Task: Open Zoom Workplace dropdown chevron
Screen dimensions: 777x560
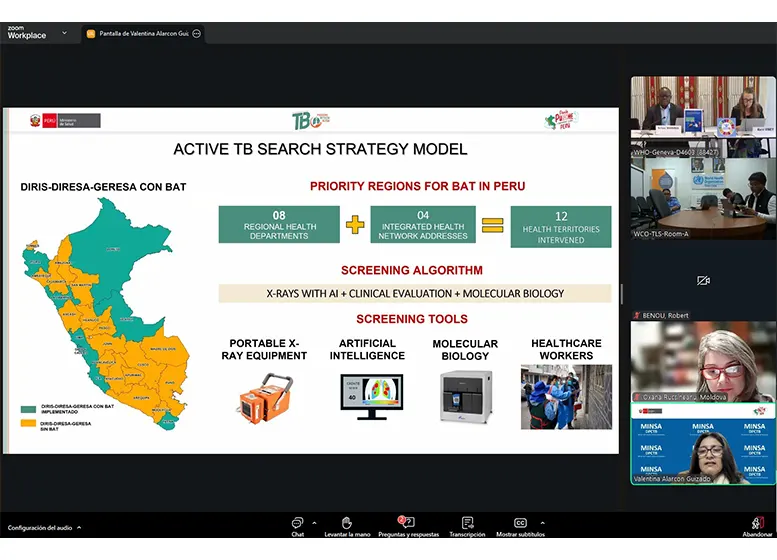Action: tap(65, 32)
